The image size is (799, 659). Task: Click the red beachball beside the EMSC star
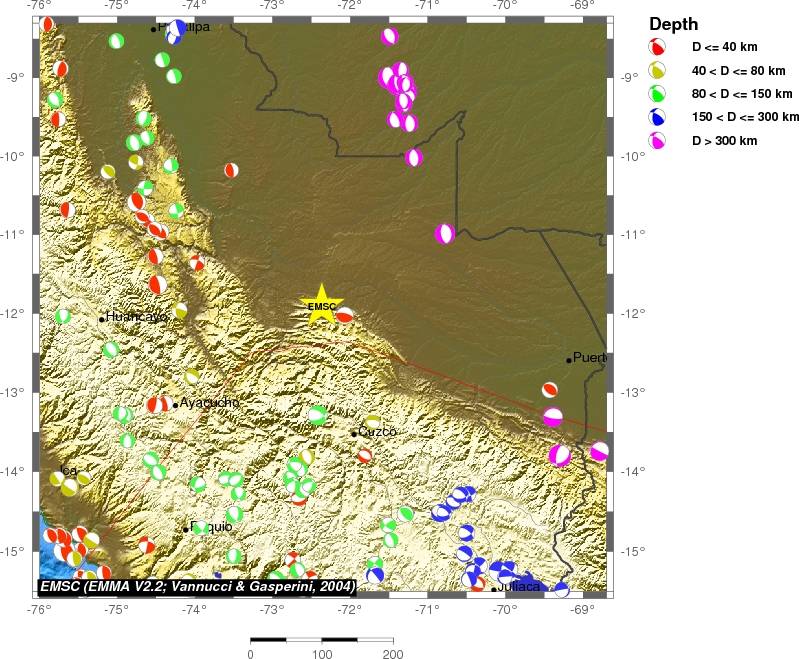tap(344, 315)
